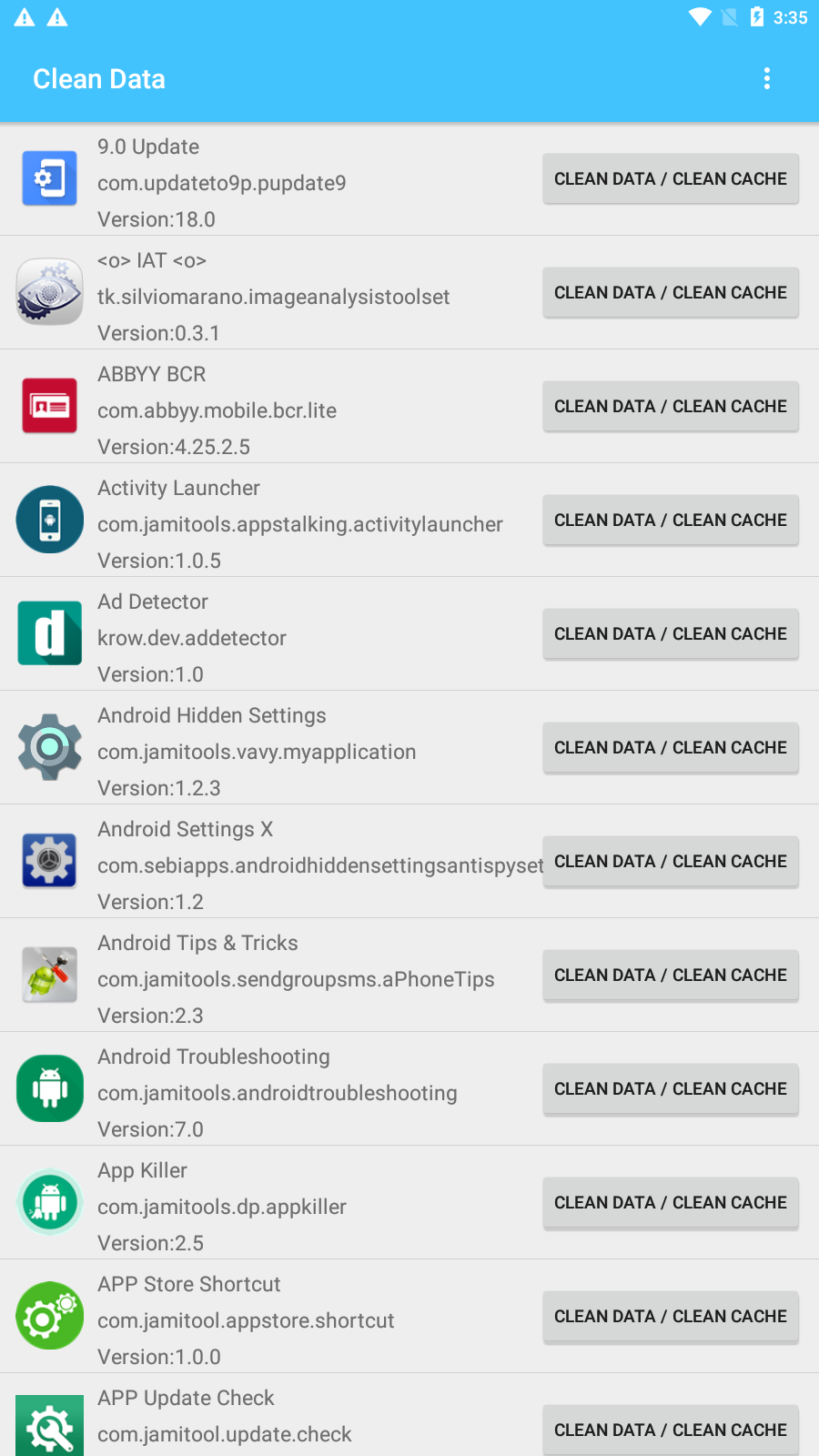Screen dimensions: 819x1456
Task: Select the Android Settings X name
Action: point(186,829)
